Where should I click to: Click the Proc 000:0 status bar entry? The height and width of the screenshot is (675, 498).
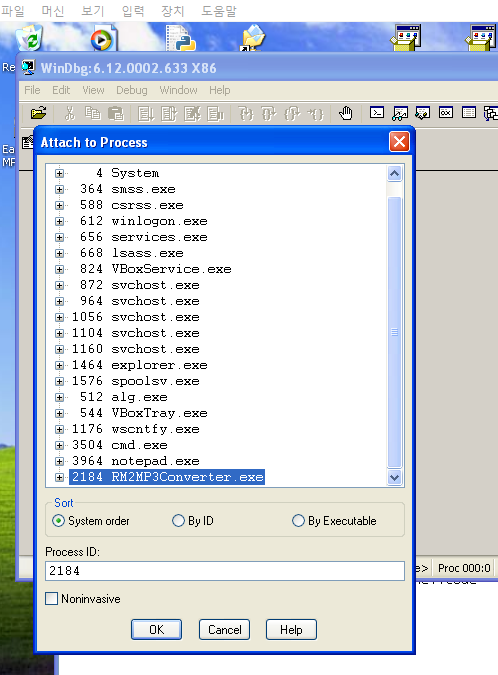pos(464,568)
